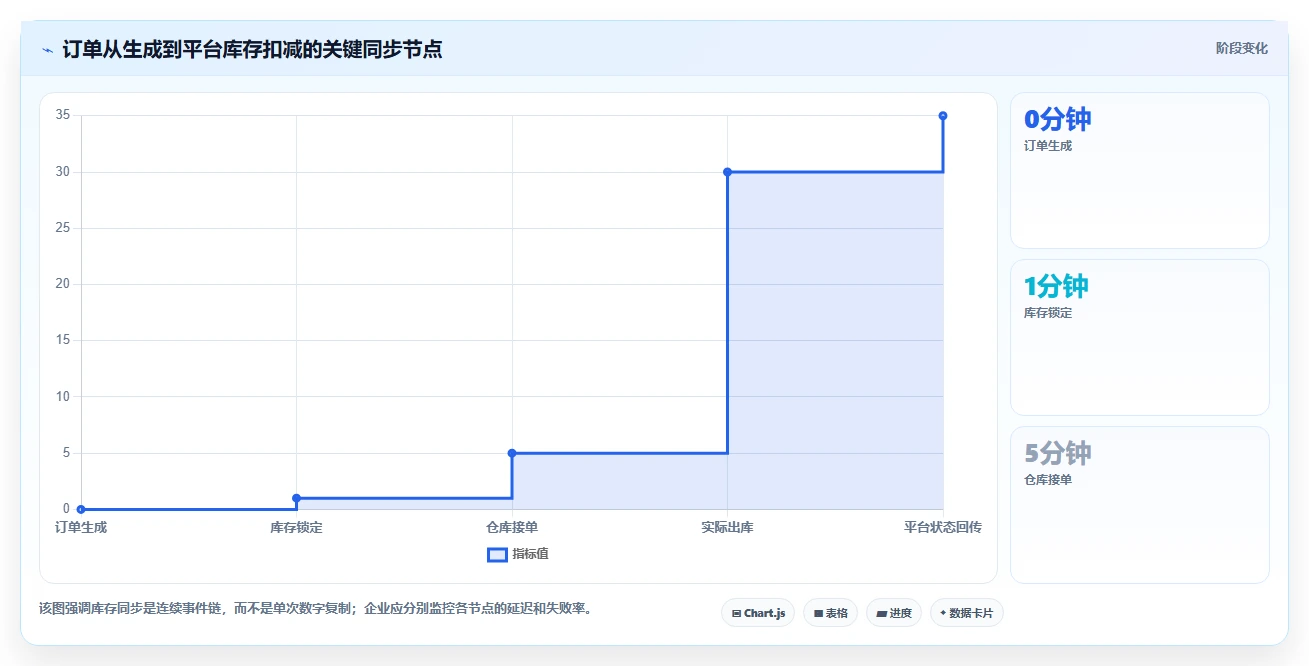Click the data point at 平台状态回传

[x=943, y=116]
